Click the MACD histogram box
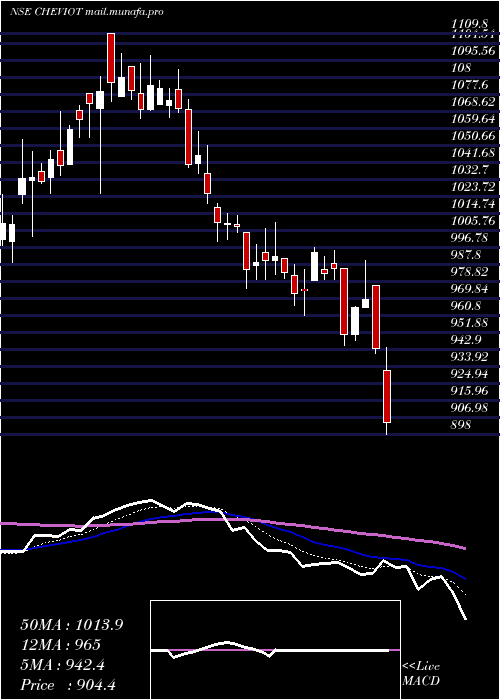500x700 pixels. click(275, 650)
